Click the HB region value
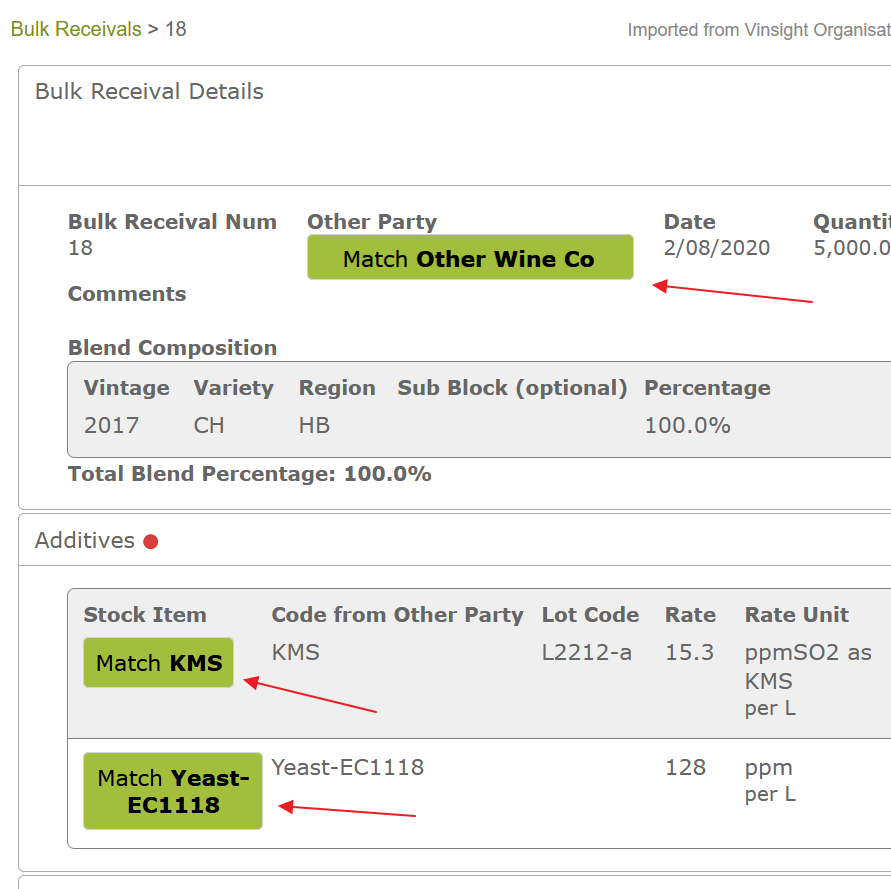The width and height of the screenshot is (891, 889). 314,425
